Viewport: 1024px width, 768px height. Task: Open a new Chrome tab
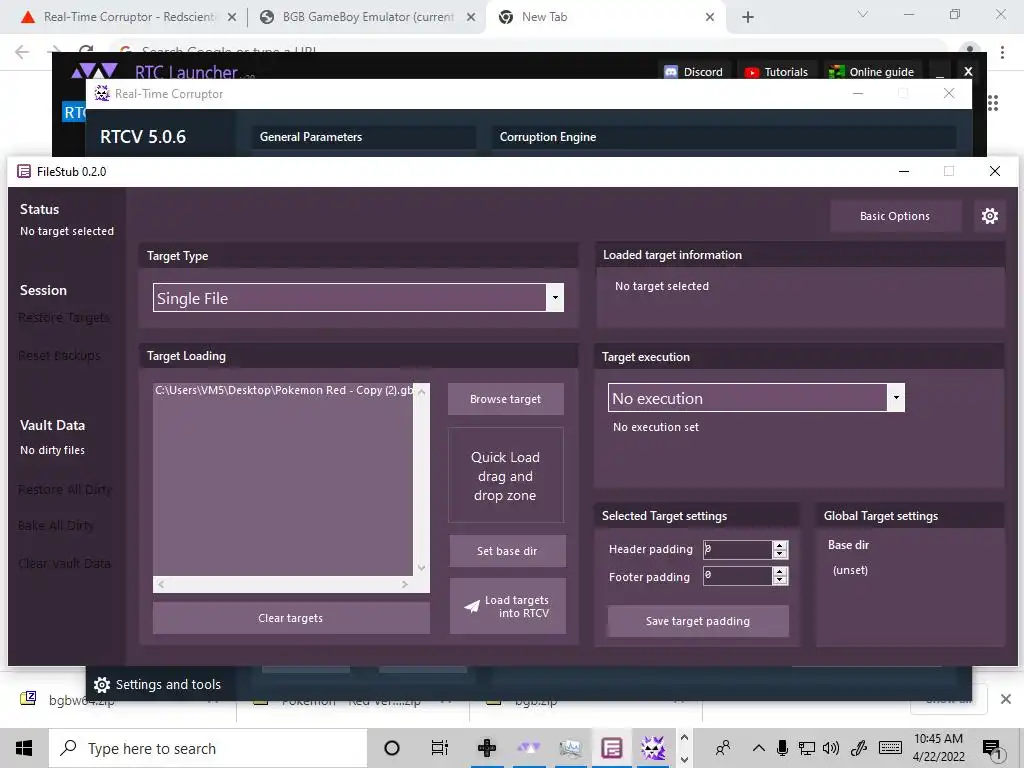(748, 18)
